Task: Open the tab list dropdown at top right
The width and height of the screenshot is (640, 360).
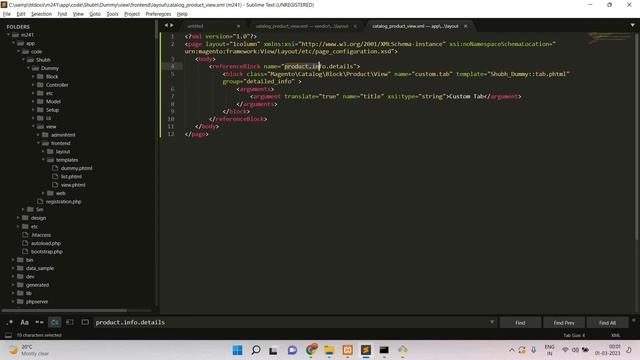Action: pos(633,25)
